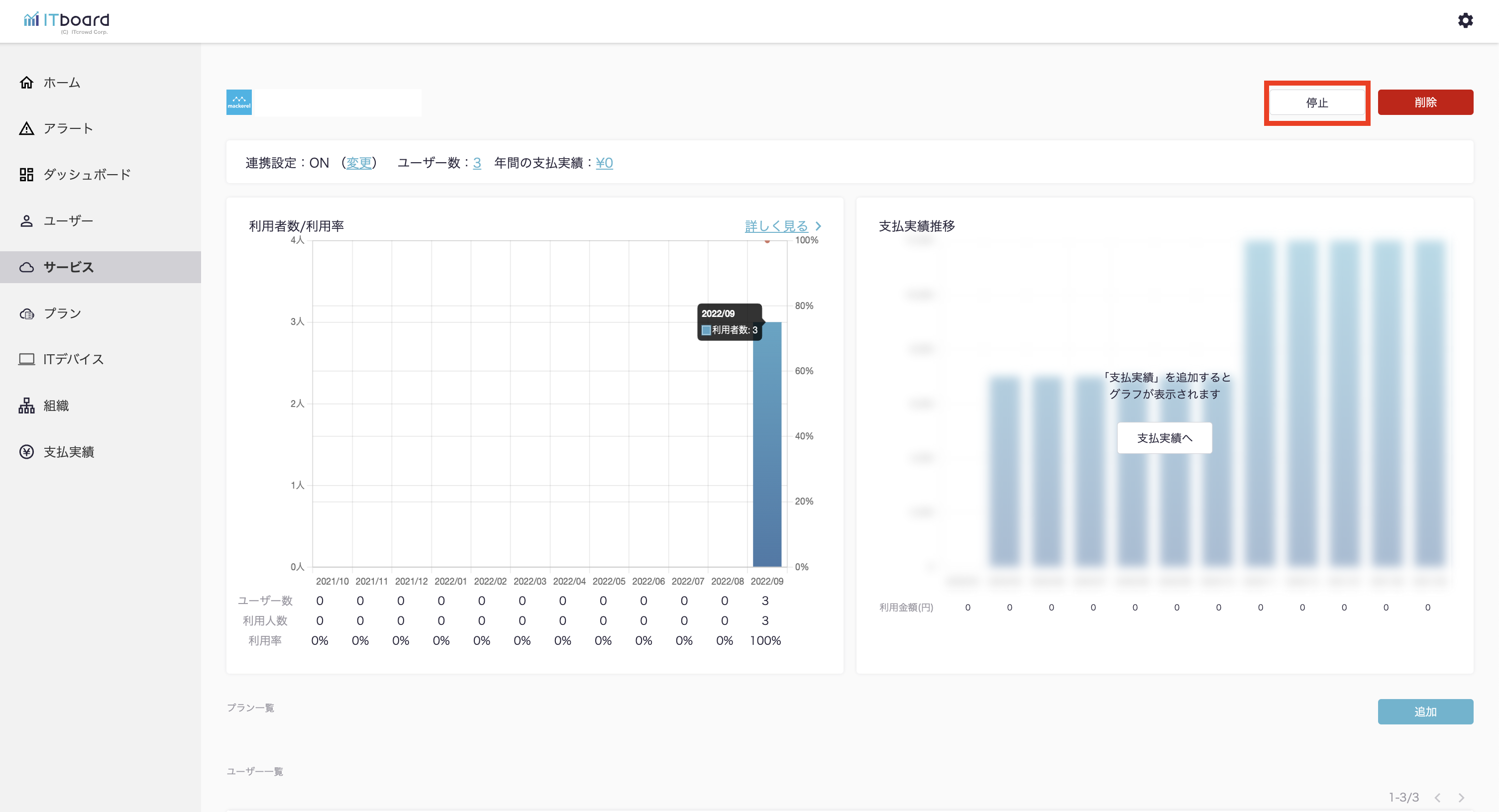Click the mackerel service logo
Viewport: 1499px width, 812px height.
(238, 102)
